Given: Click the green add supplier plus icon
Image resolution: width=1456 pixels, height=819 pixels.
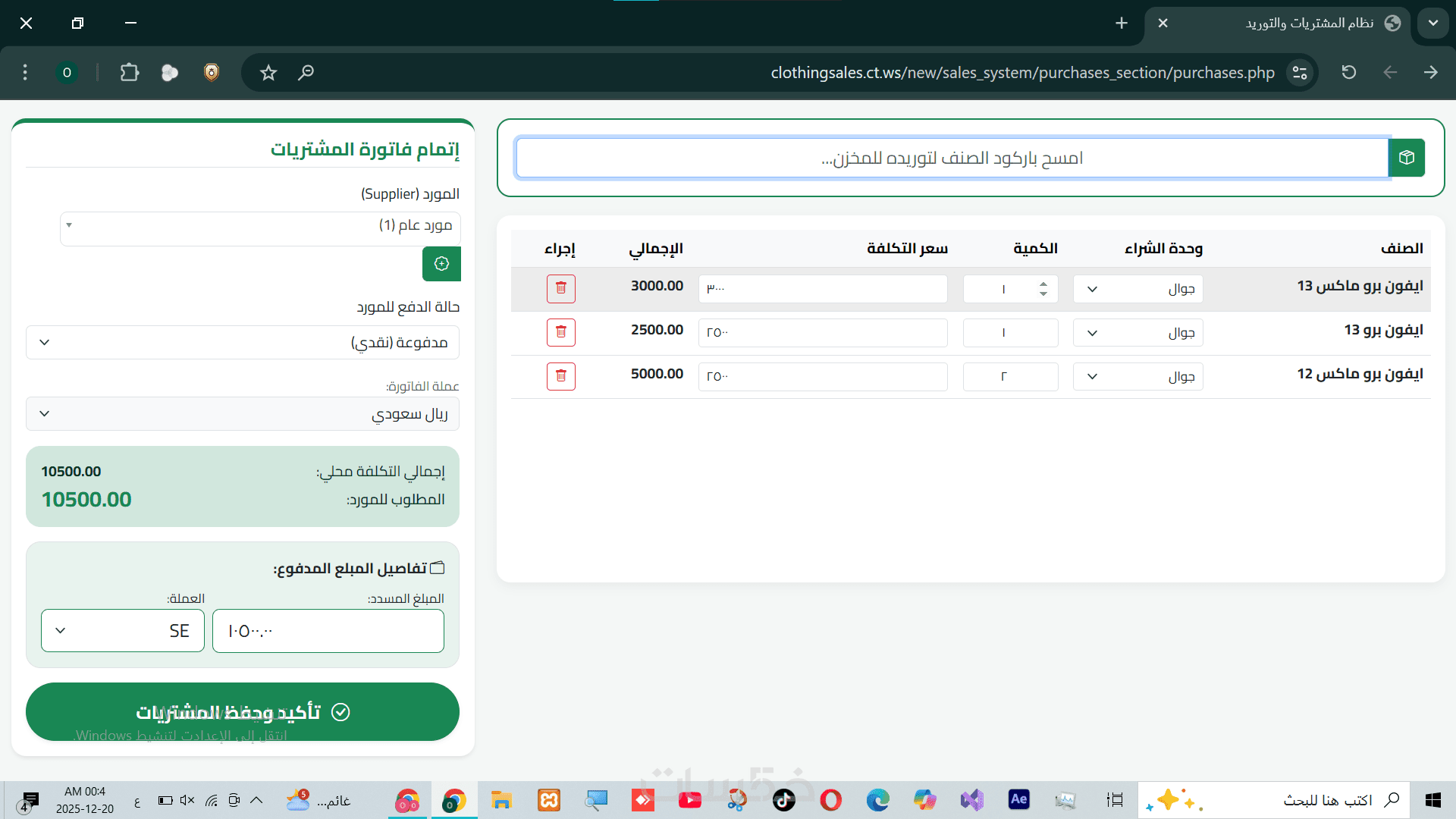Looking at the screenshot, I should click(441, 264).
